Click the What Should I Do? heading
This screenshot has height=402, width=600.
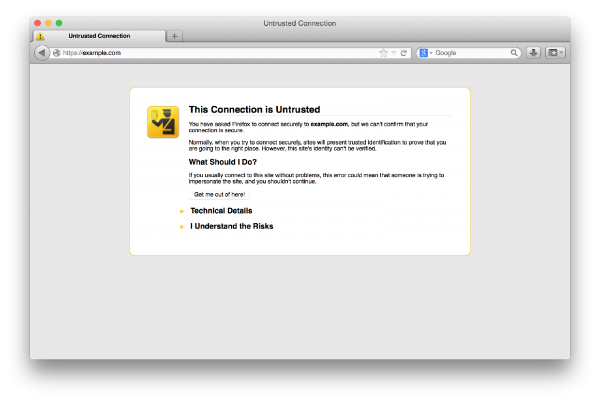point(223,162)
